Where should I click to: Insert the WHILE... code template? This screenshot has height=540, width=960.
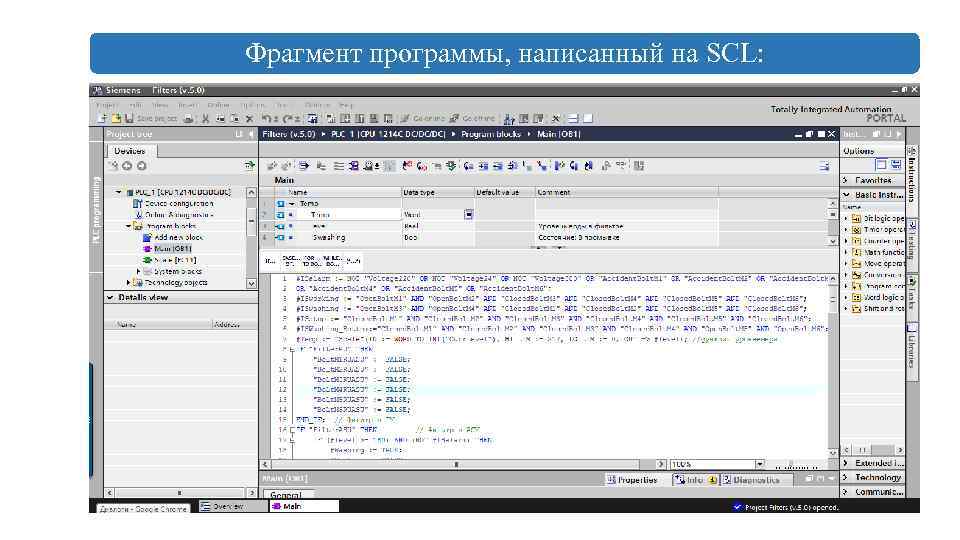pyautogui.click(x=332, y=261)
